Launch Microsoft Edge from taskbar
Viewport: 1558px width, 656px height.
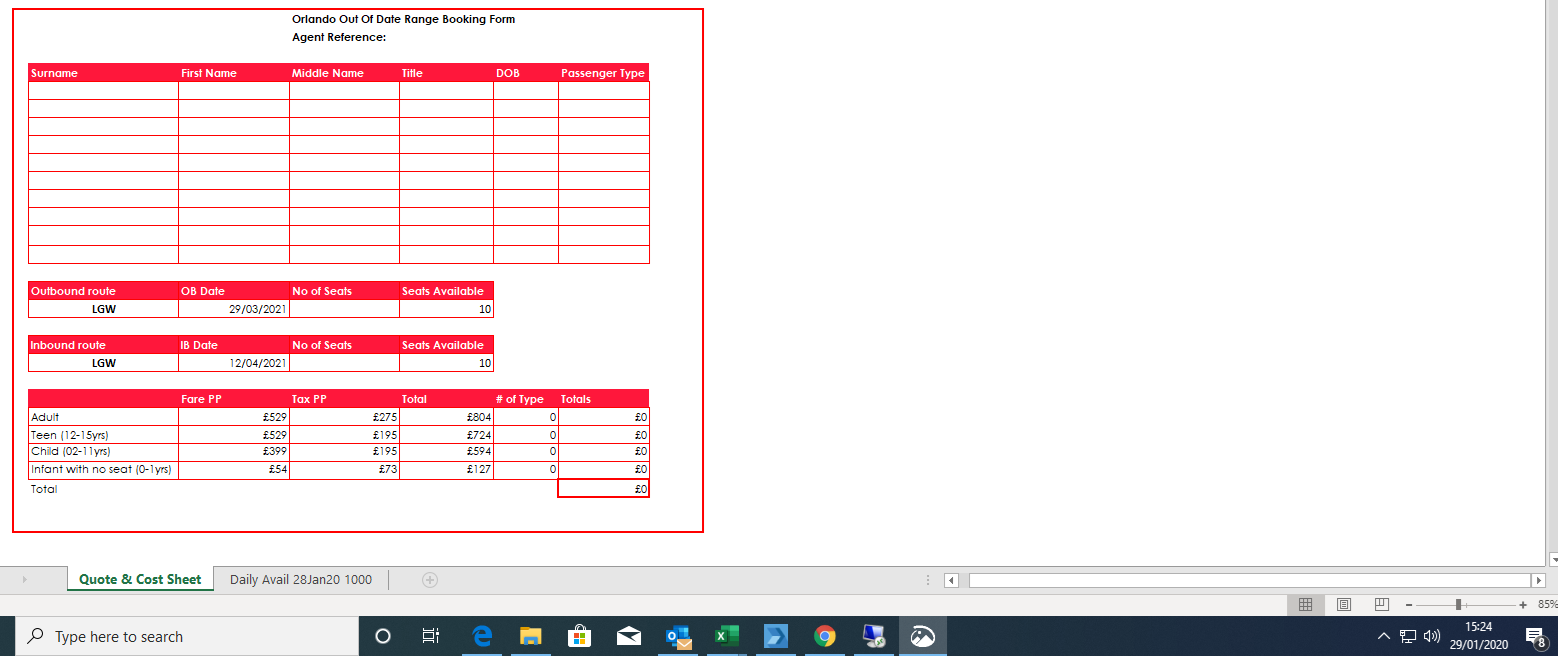click(x=482, y=636)
